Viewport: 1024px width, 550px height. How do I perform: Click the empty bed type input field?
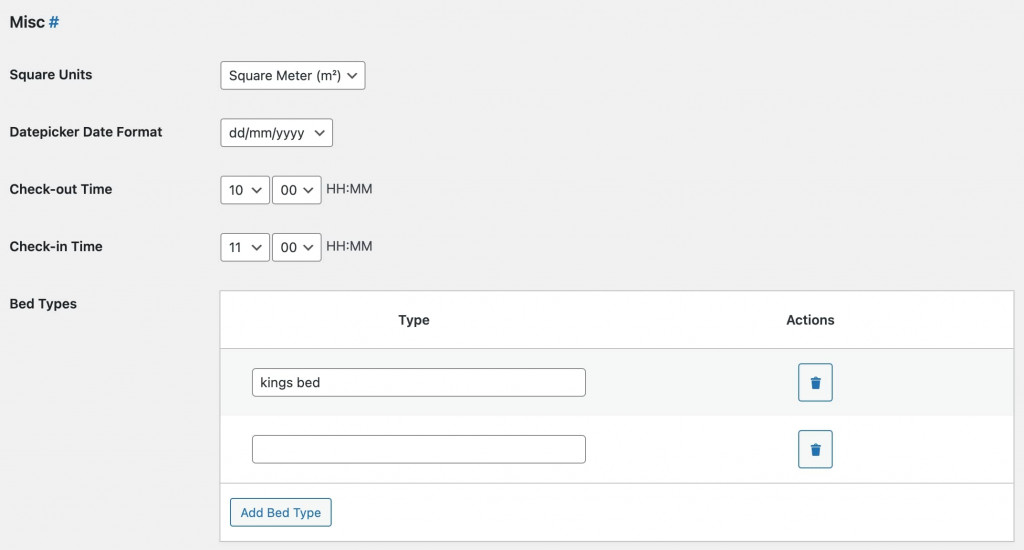pos(418,450)
